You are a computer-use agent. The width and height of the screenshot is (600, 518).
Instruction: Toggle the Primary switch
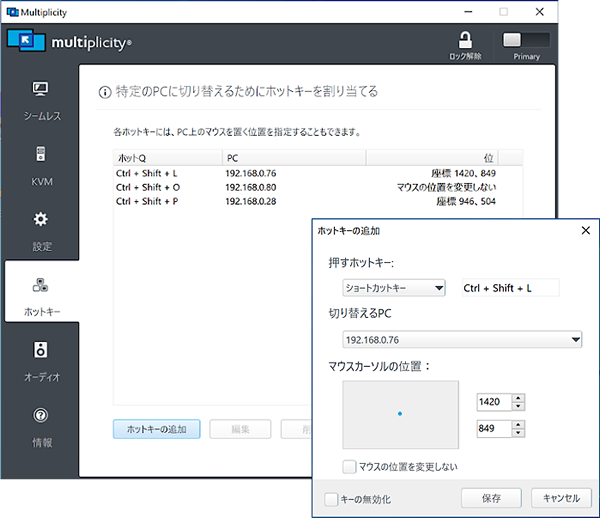point(526,40)
